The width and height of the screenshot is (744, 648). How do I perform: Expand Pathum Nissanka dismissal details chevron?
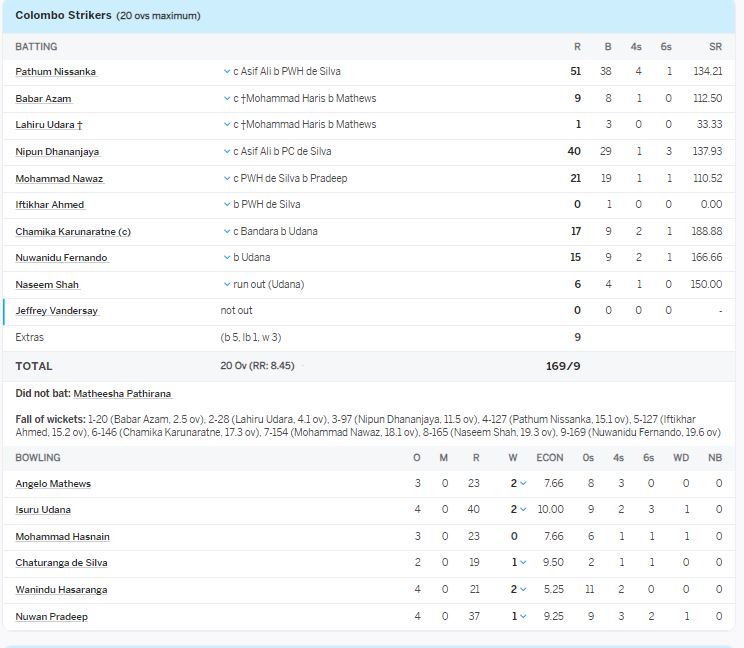(x=227, y=72)
